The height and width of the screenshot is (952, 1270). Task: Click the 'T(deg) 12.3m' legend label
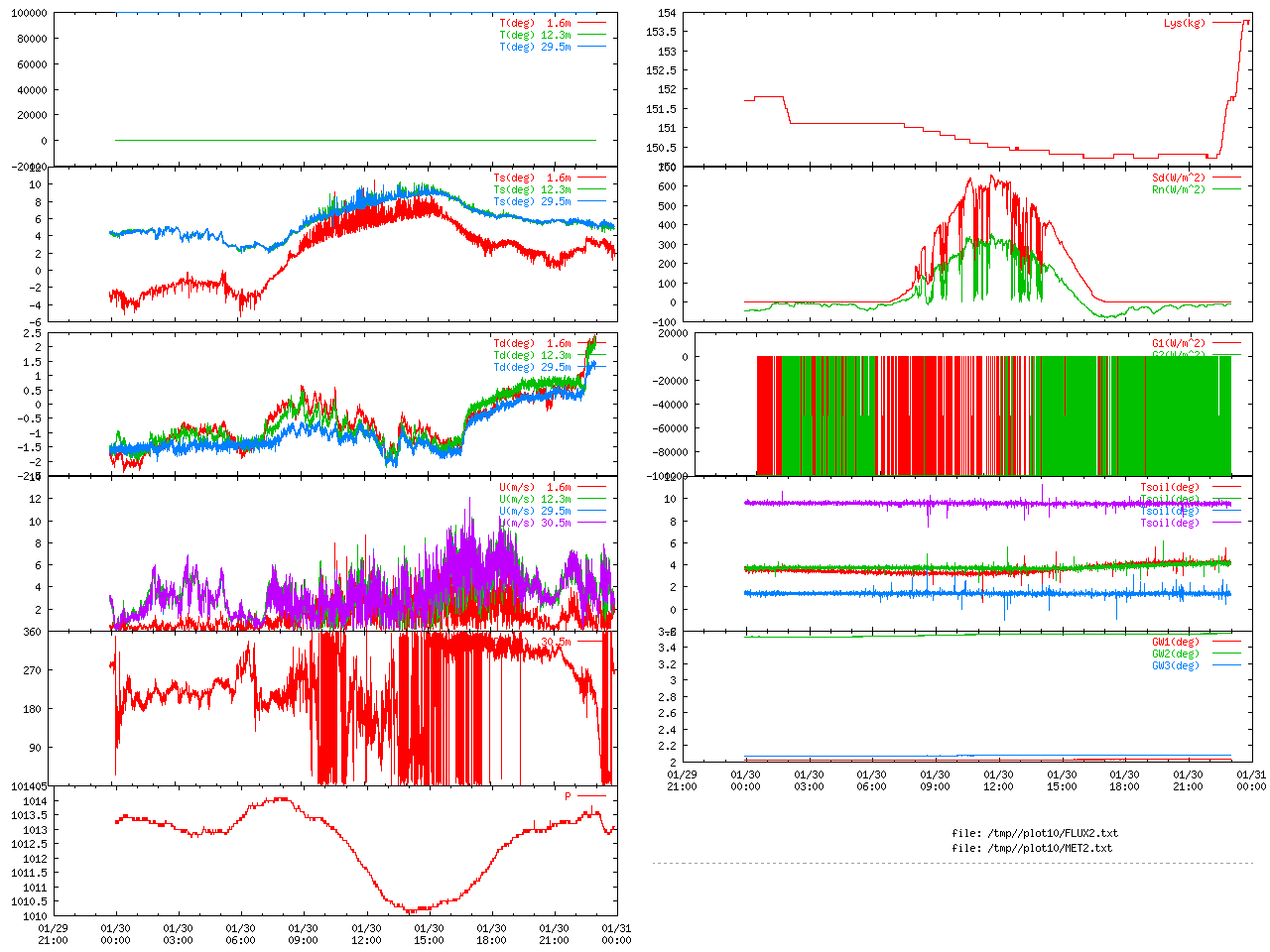pos(536,35)
